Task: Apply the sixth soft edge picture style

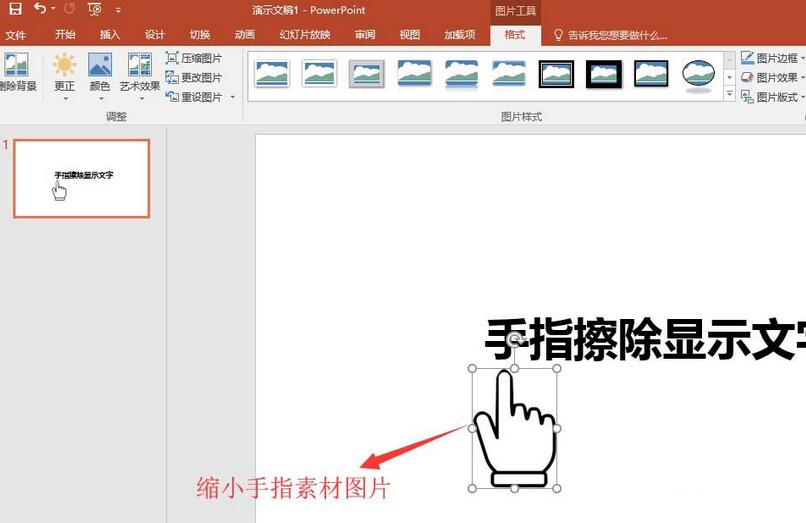Action: 508,74
